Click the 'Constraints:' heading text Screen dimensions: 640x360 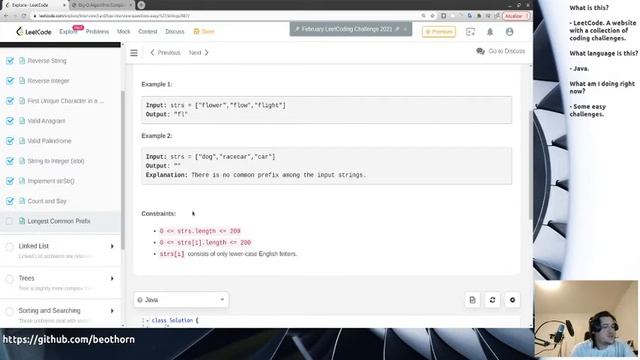pos(158,213)
